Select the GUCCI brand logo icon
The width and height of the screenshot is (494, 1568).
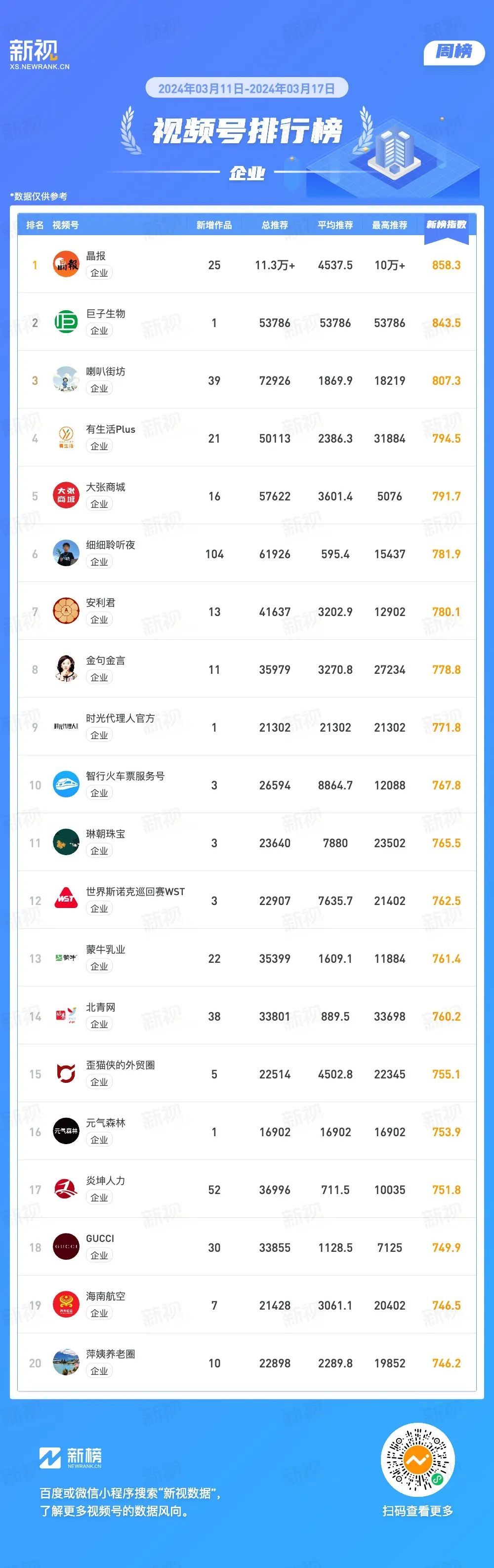(66, 1247)
